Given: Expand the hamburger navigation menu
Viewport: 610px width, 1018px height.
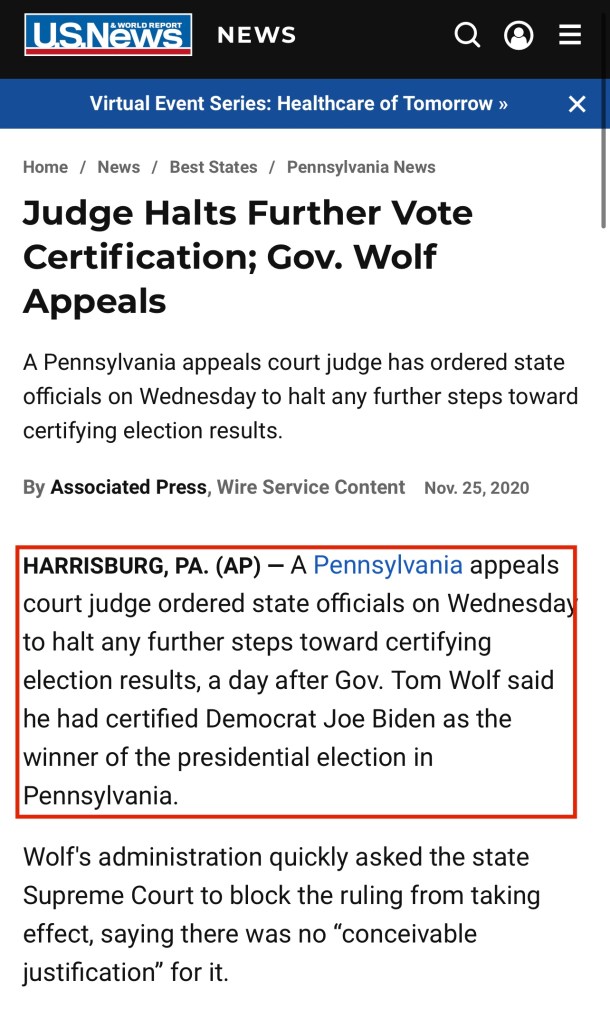Looking at the screenshot, I should (570, 36).
